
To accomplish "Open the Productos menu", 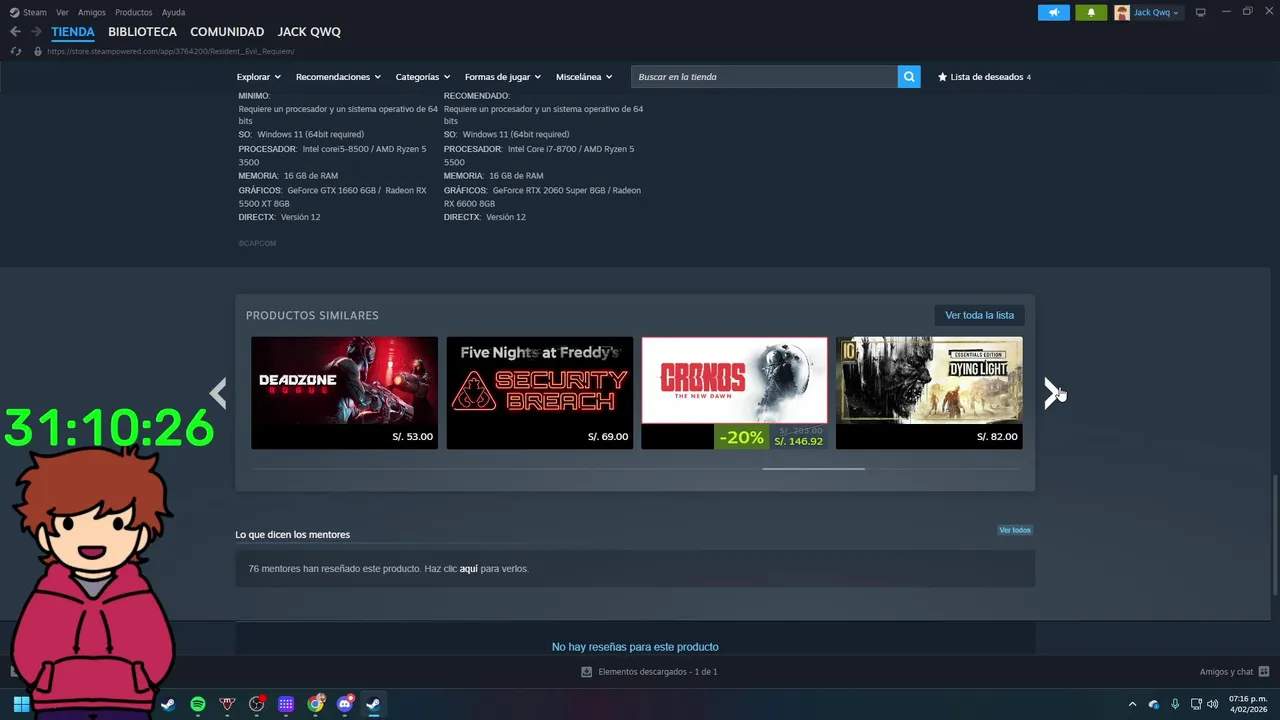I will click(134, 13).
